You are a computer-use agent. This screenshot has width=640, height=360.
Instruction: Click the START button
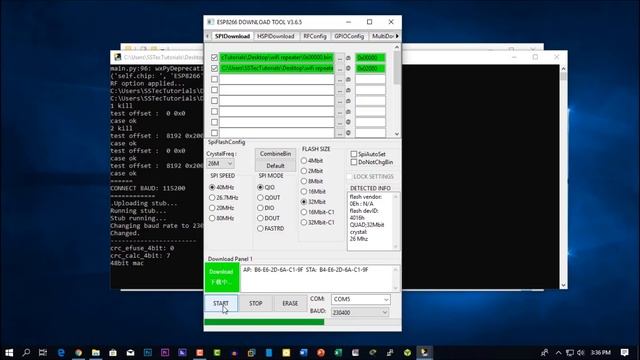click(x=221, y=303)
